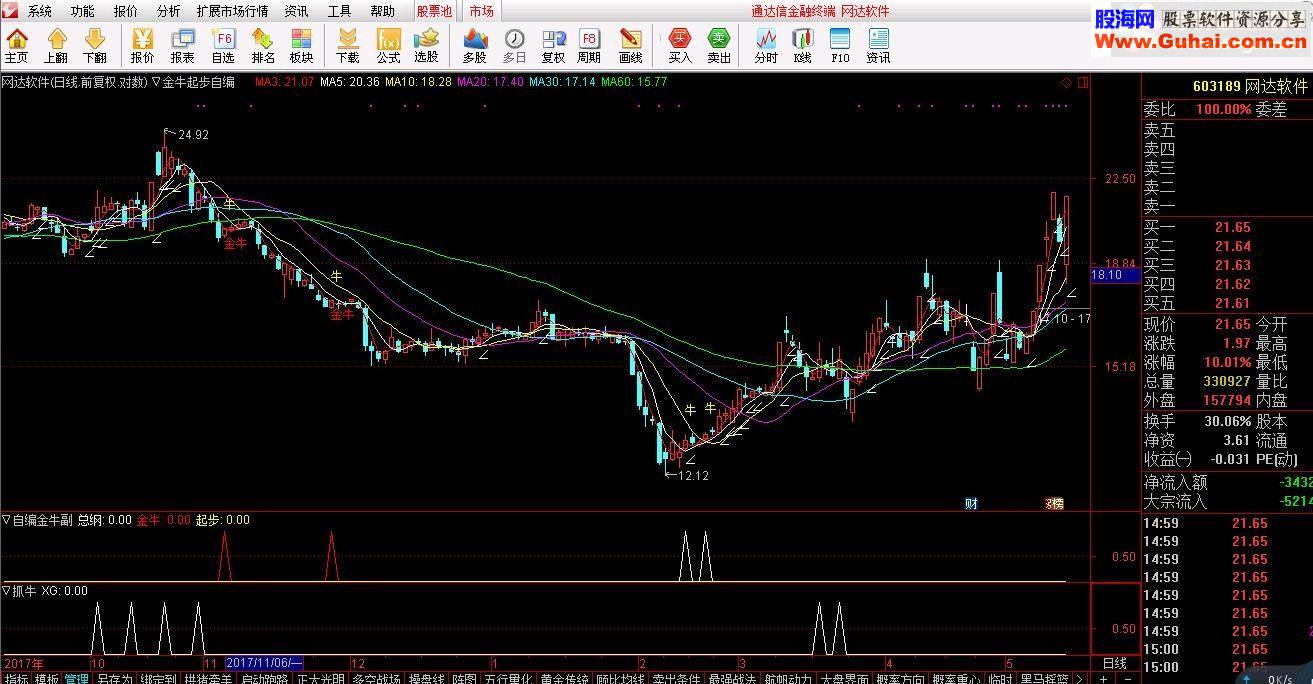Click the 下翻 page-down arrow icon
Viewport: 1313px width, 684px height.
pos(95,46)
